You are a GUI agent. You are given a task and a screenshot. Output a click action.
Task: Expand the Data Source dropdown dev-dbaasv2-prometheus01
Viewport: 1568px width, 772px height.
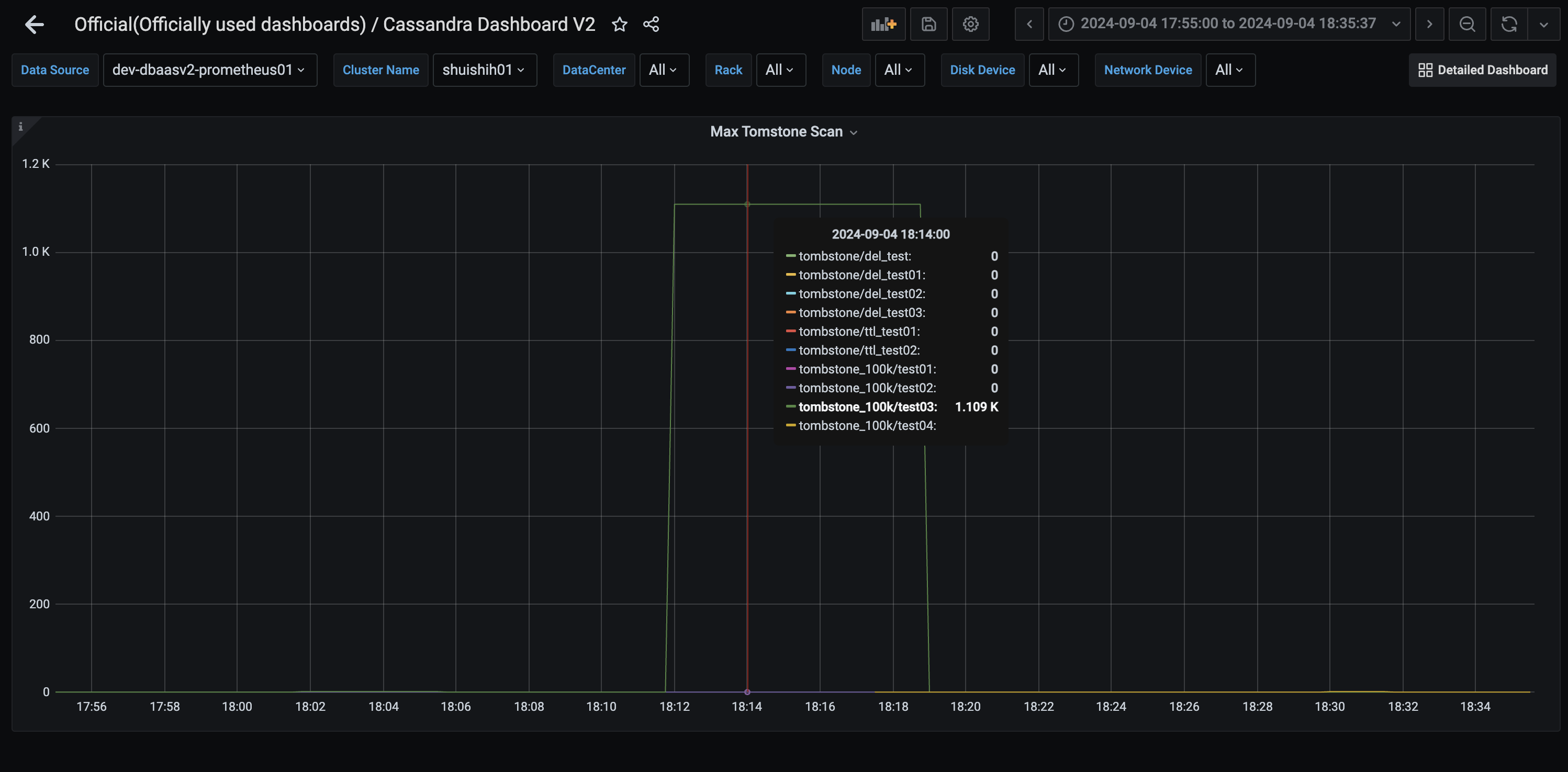click(x=209, y=70)
